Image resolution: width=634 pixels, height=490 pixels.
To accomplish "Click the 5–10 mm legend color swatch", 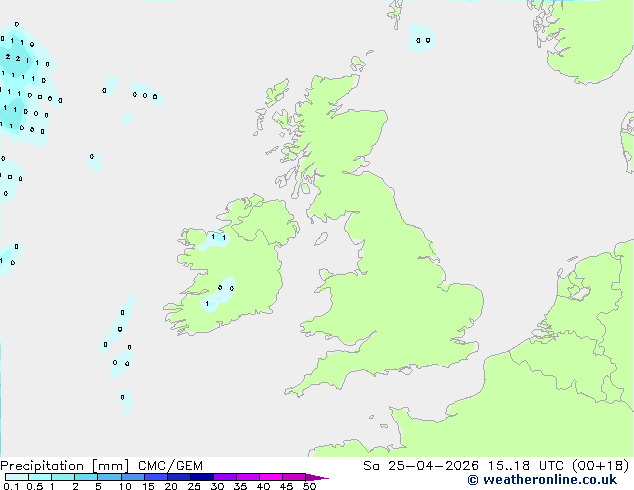I will (x=109, y=477).
